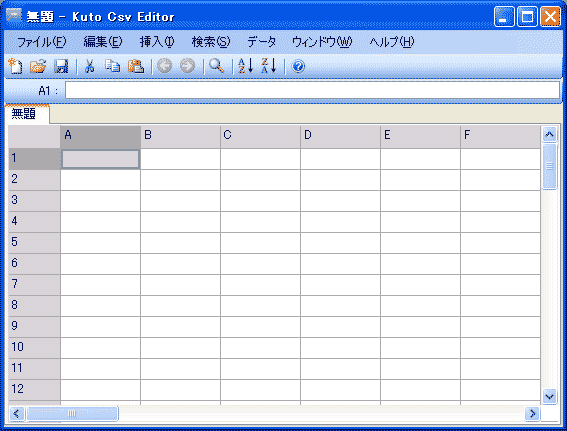Open search with the magnifier icon
Screen dimensions: 567x431
(217, 66)
